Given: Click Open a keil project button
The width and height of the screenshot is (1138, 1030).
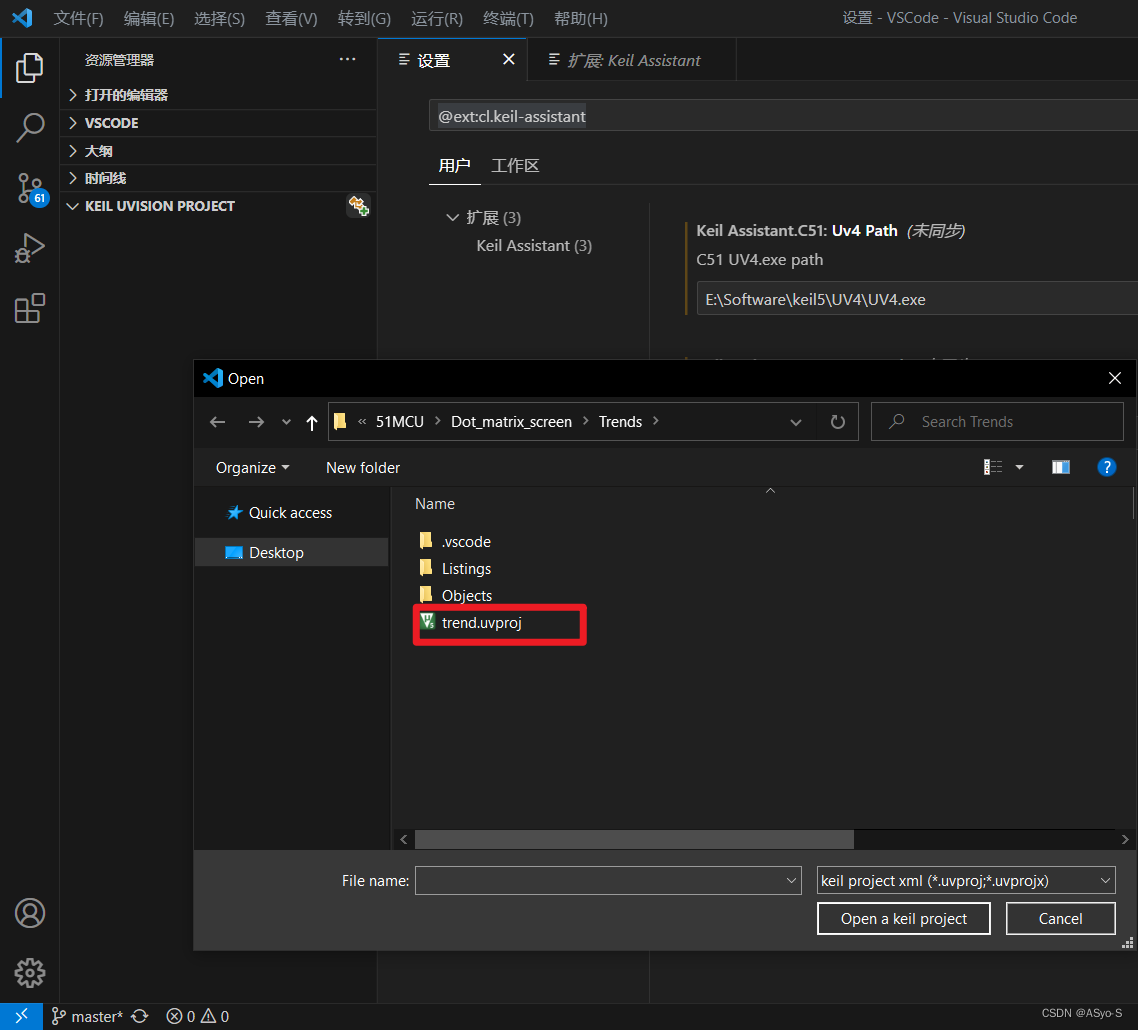Looking at the screenshot, I should [x=904, y=919].
